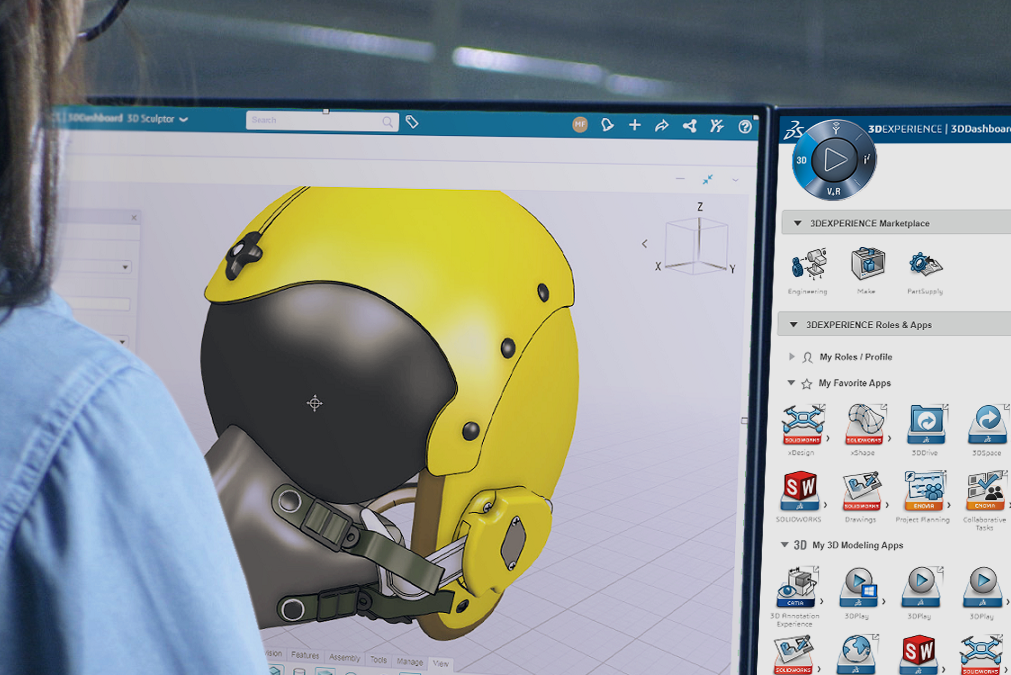1011x675 pixels.
Task: Click the 3DDashboard title on right monitor
Action: [981, 129]
